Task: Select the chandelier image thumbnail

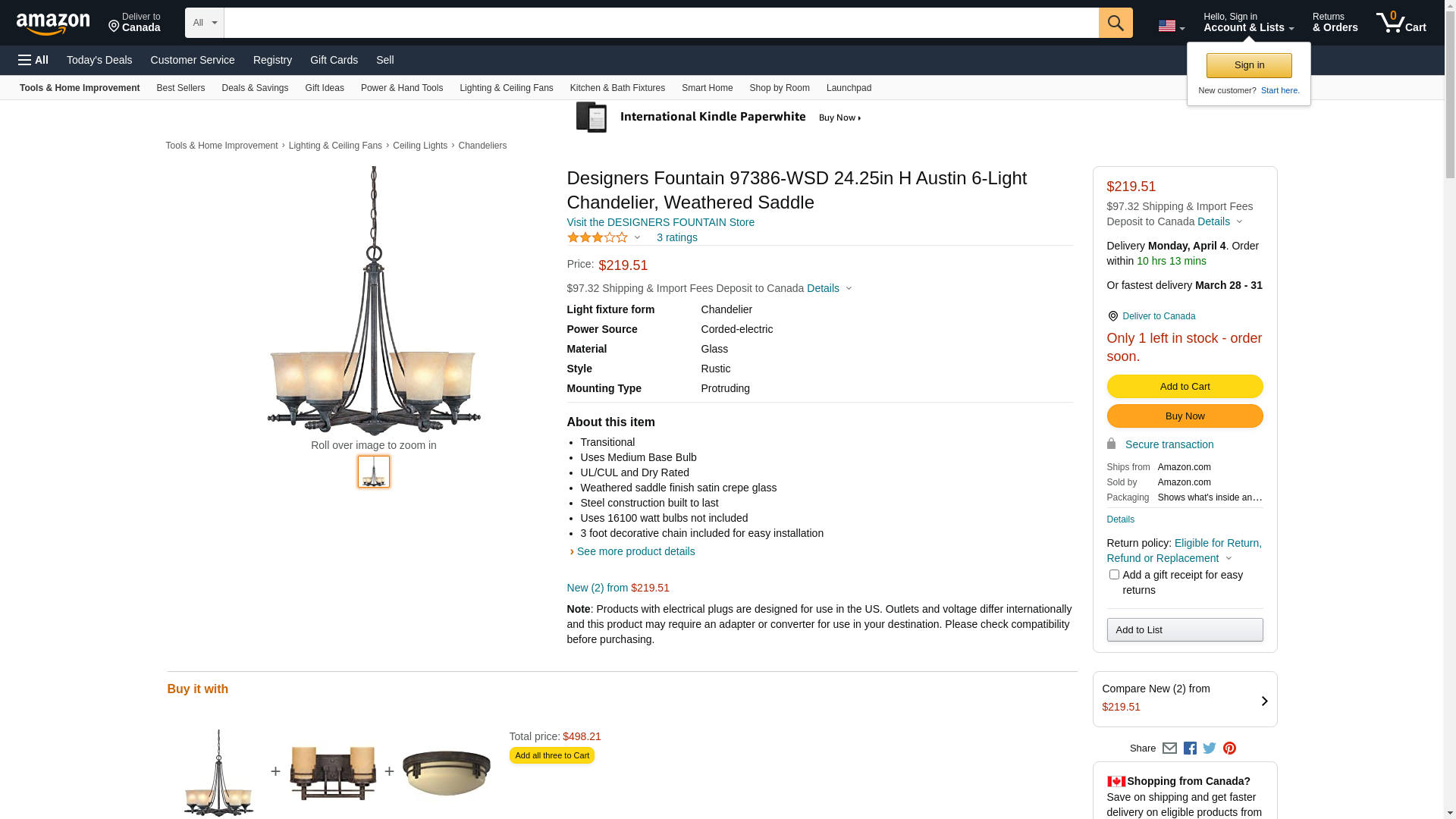Action: (374, 472)
